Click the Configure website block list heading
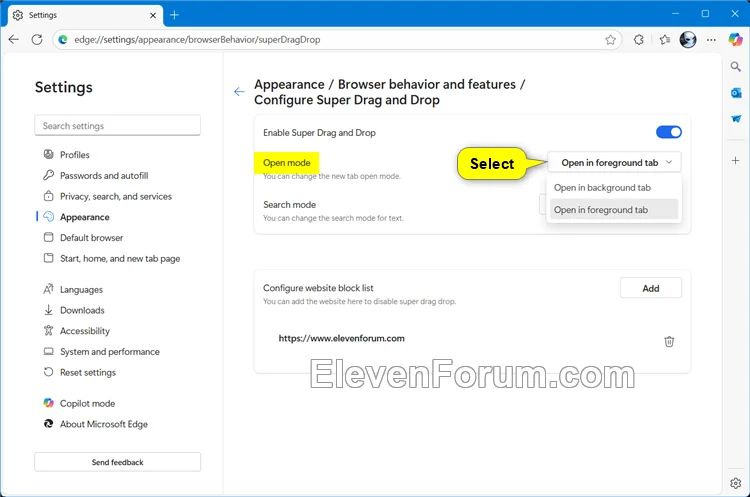The height and width of the screenshot is (497, 750). tap(318, 288)
